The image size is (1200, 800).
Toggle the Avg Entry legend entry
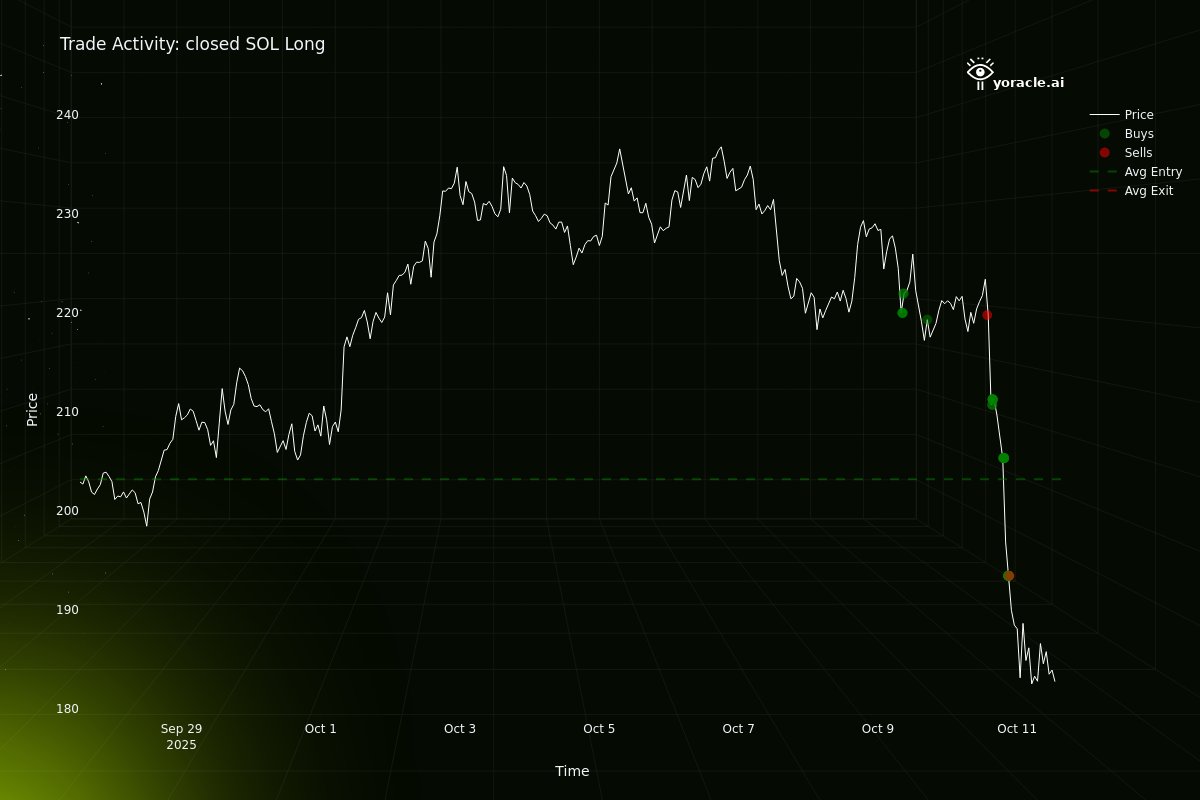pyautogui.click(x=1136, y=172)
